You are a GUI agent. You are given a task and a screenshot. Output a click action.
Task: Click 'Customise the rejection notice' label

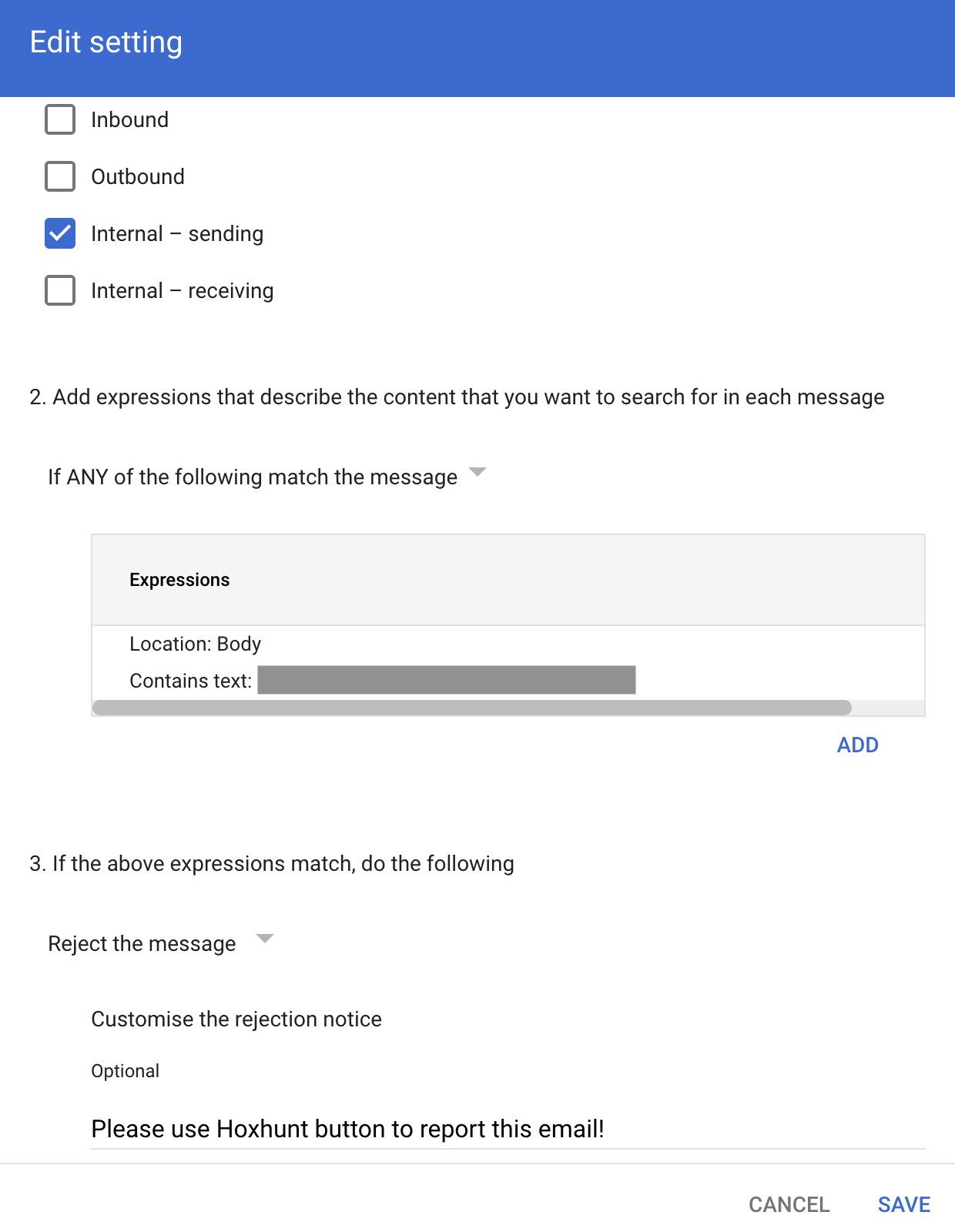[236, 1019]
